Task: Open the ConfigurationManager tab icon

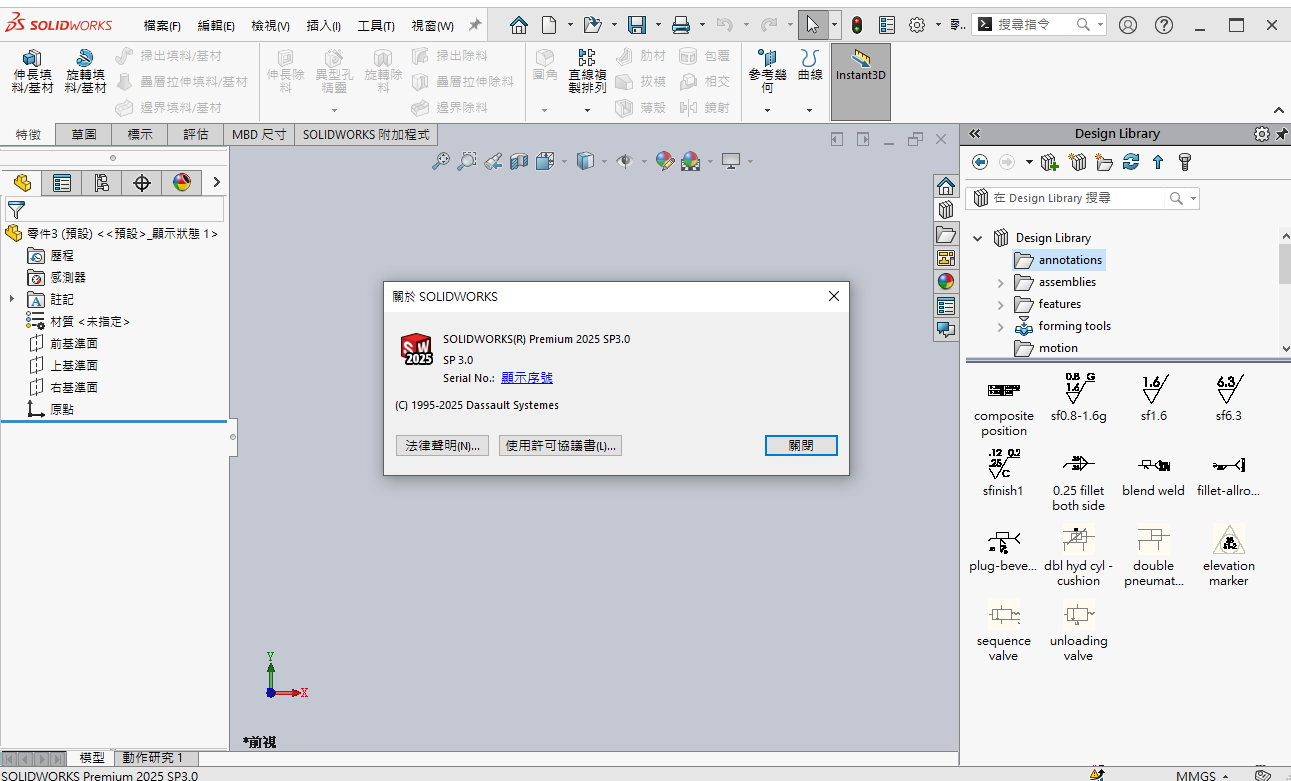Action: pos(102,182)
